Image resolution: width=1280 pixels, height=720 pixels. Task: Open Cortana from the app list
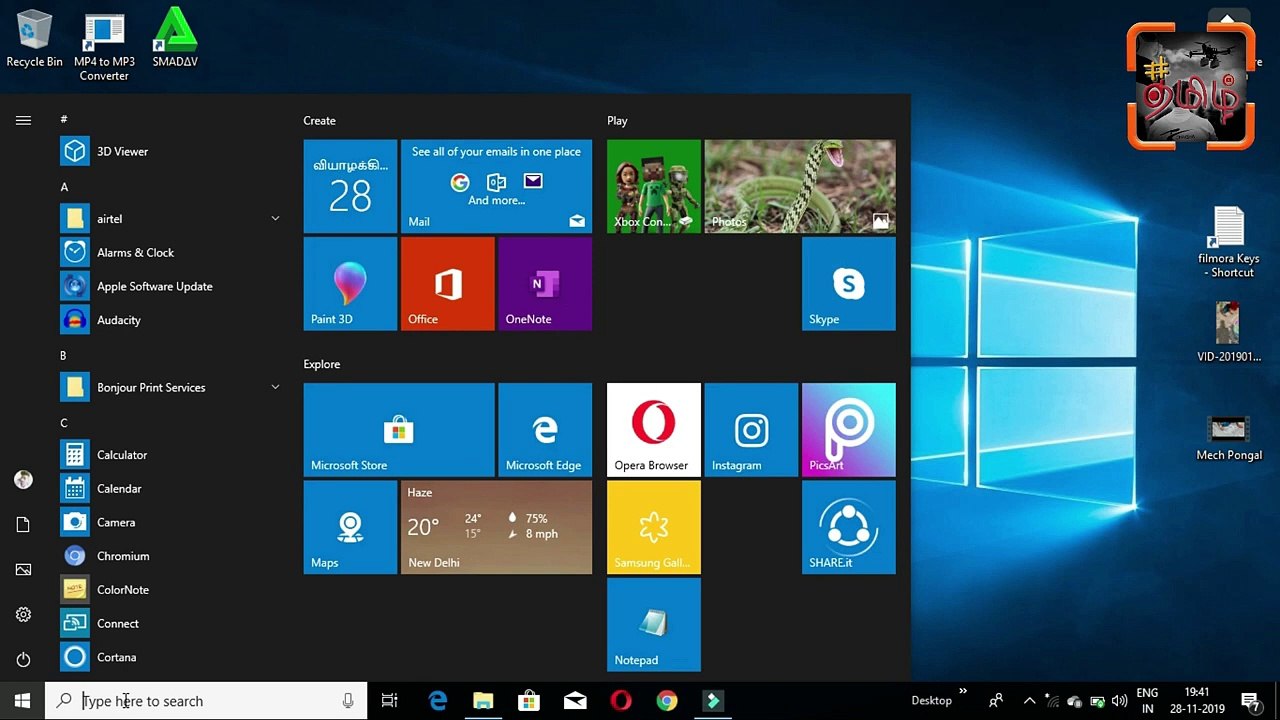[x=170, y=657]
